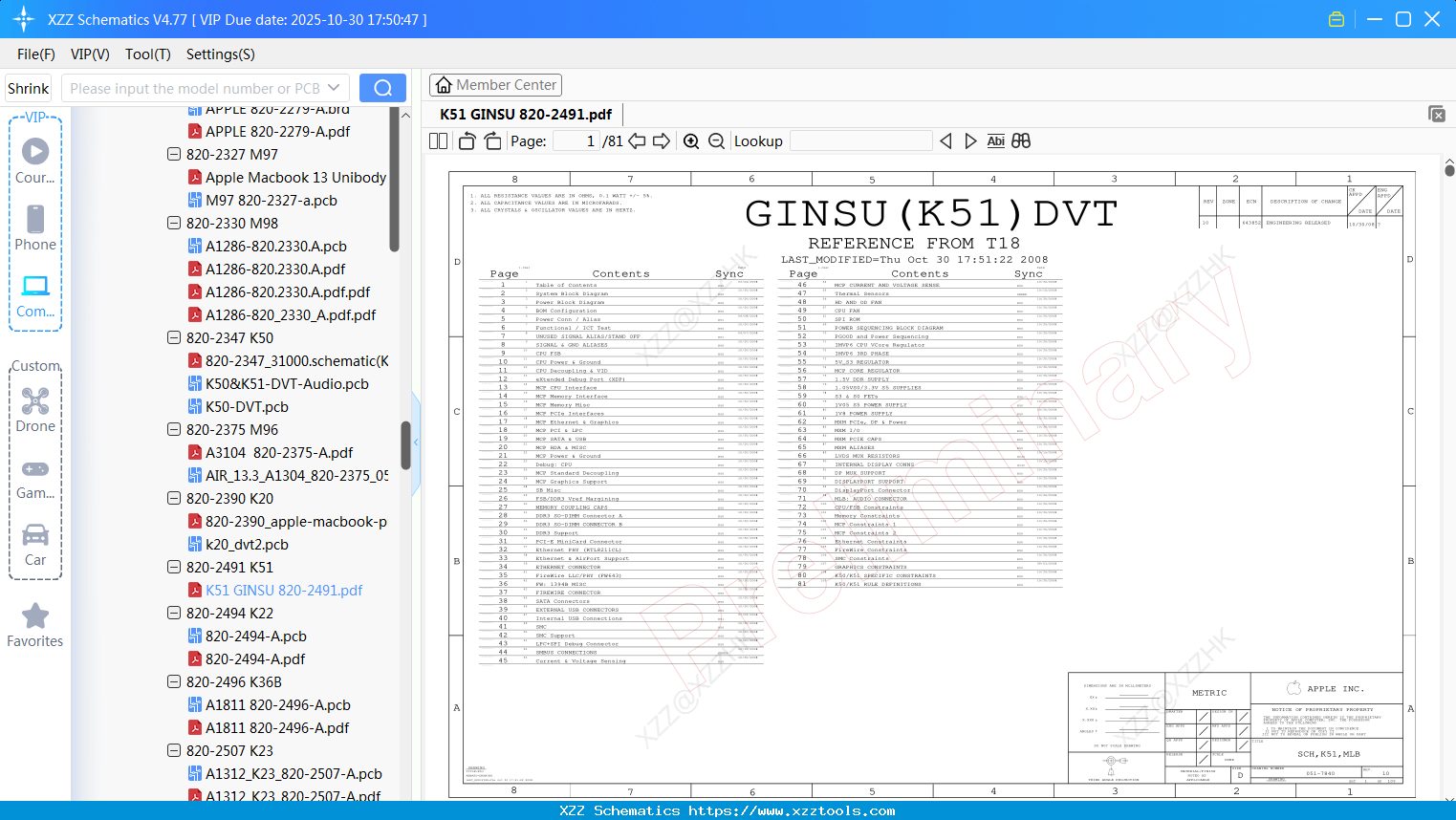Collapse the 820-2347 K50 folder
Image resolution: width=1456 pixels, height=820 pixels.
pos(174,338)
